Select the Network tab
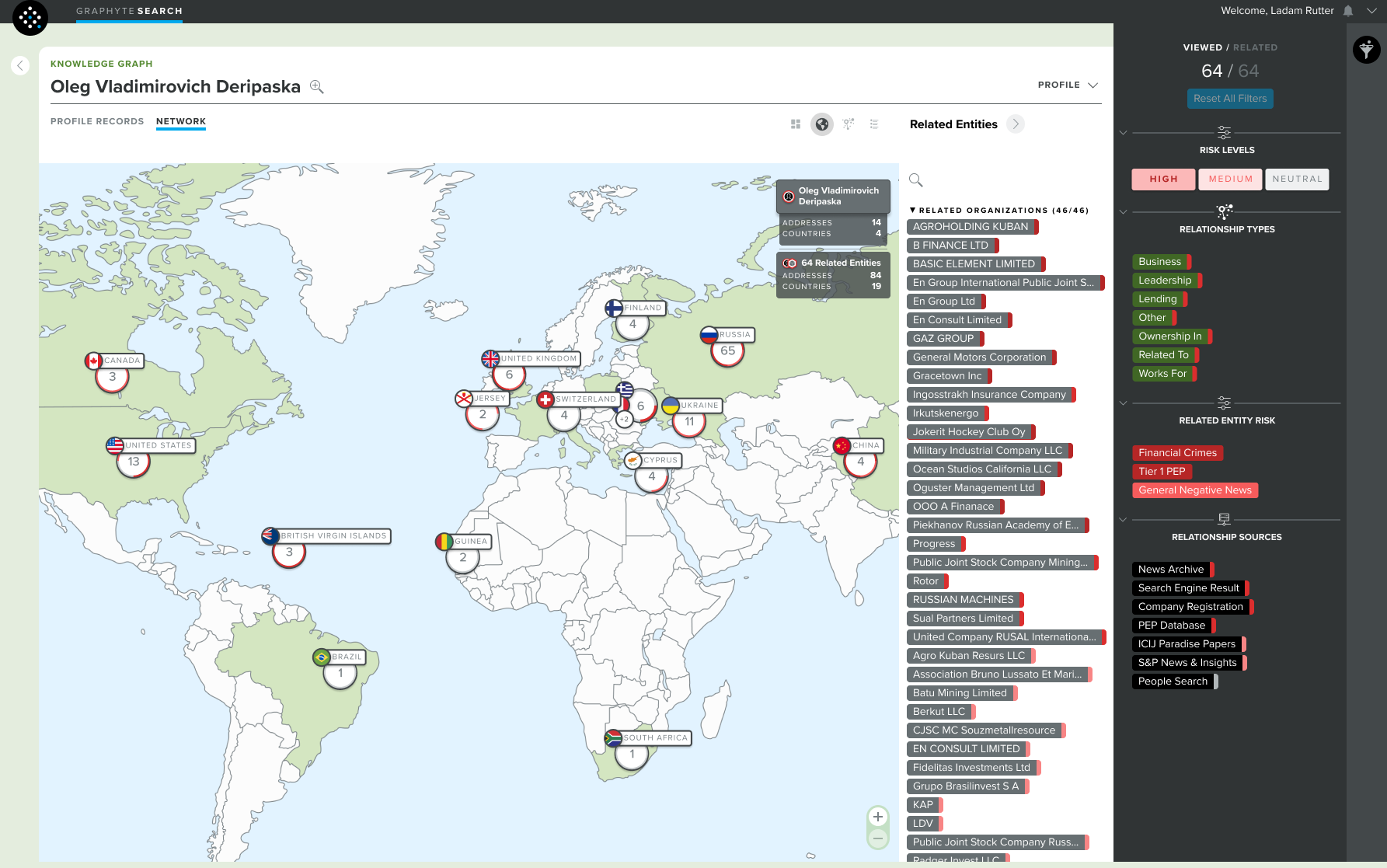1387x868 pixels. (181, 121)
